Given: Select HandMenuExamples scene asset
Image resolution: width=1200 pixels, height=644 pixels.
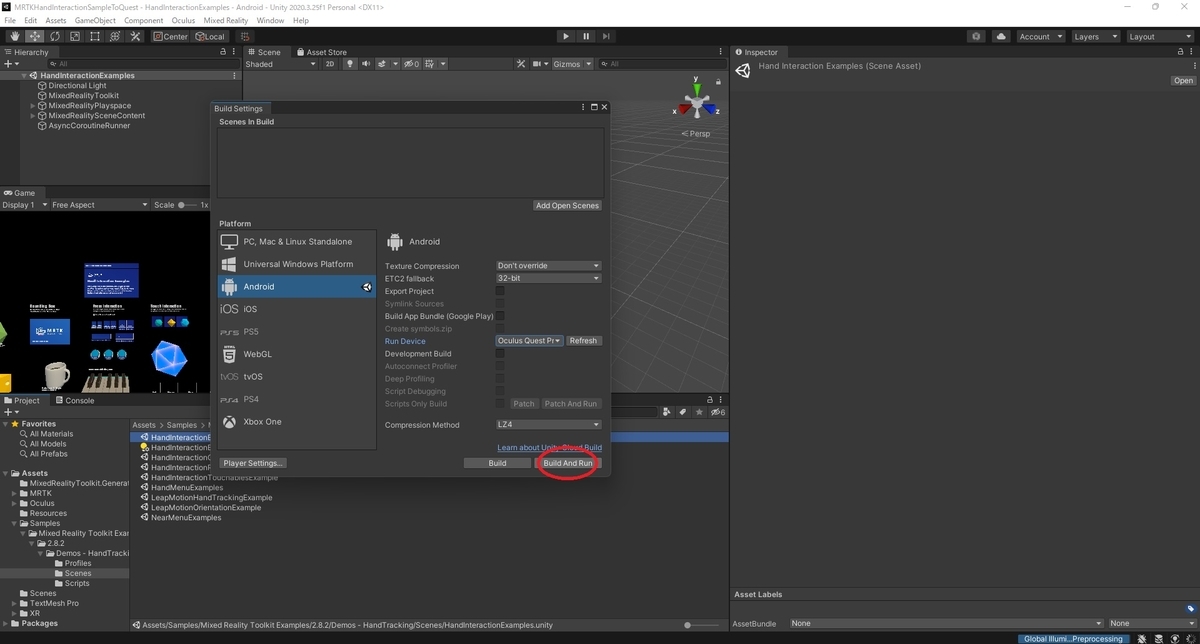Looking at the screenshot, I should click(186, 487).
